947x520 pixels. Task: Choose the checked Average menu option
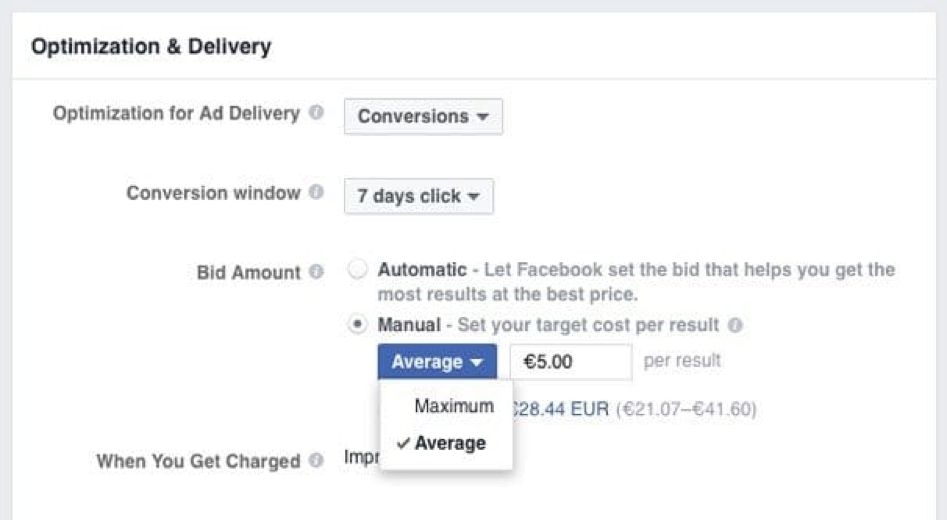point(449,443)
